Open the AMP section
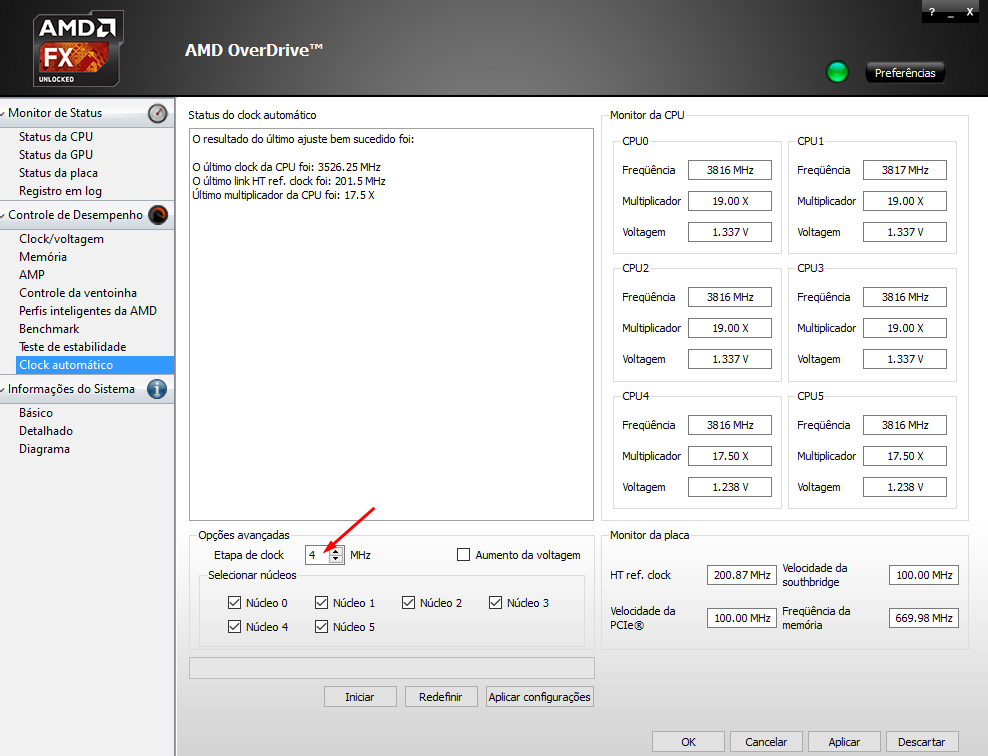Viewport: 988px width, 756px height. tap(32, 275)
